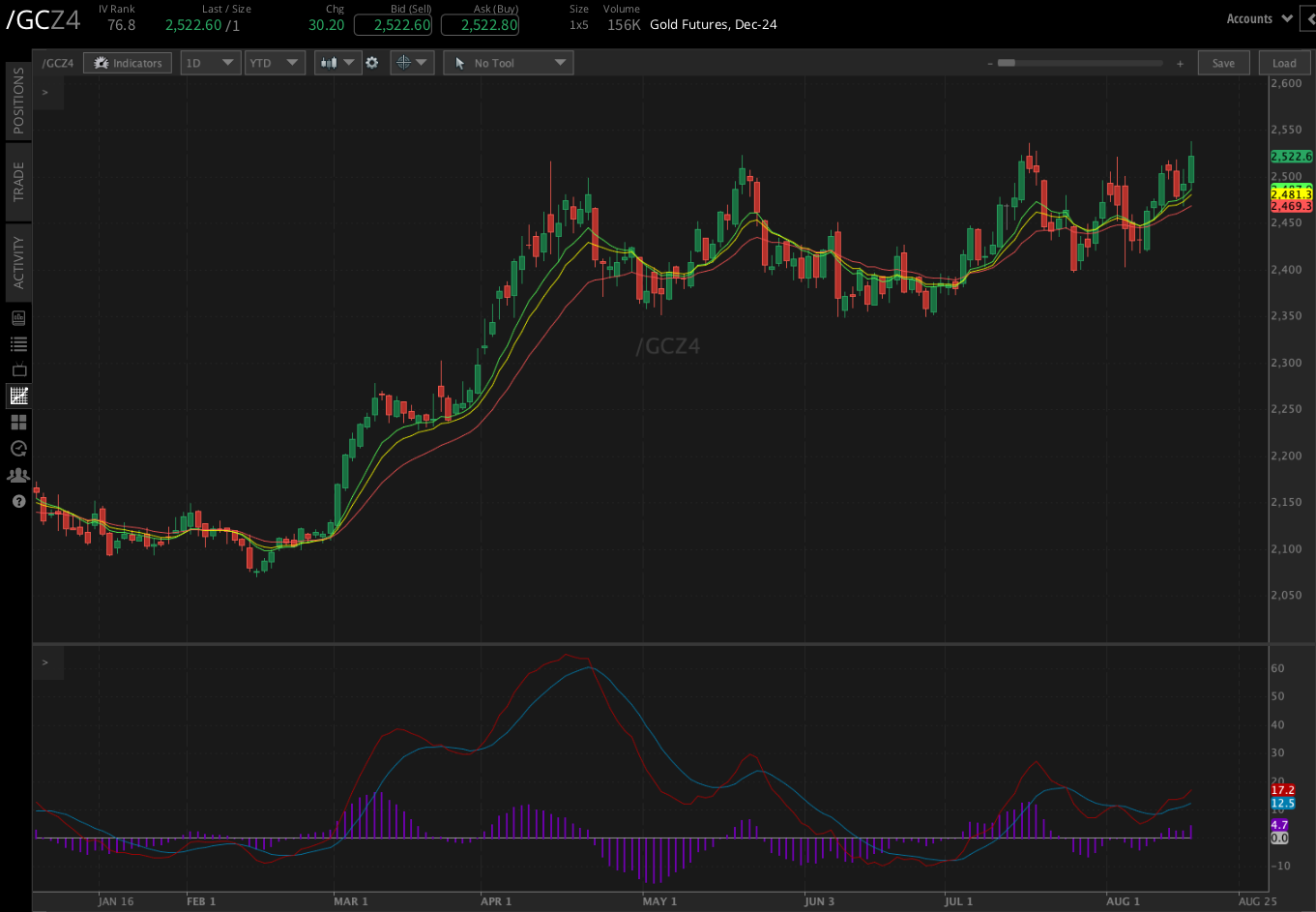Open the watchlist icon in sidebar
The image size is (1316, 912).
click(16, 343)
